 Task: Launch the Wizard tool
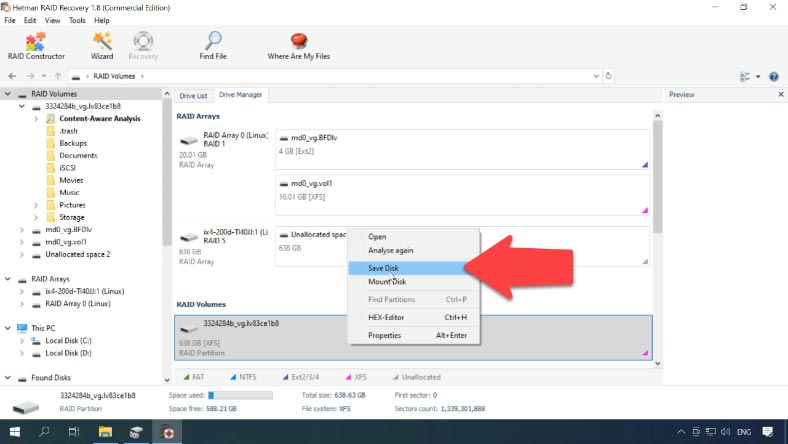pos(102,46)
